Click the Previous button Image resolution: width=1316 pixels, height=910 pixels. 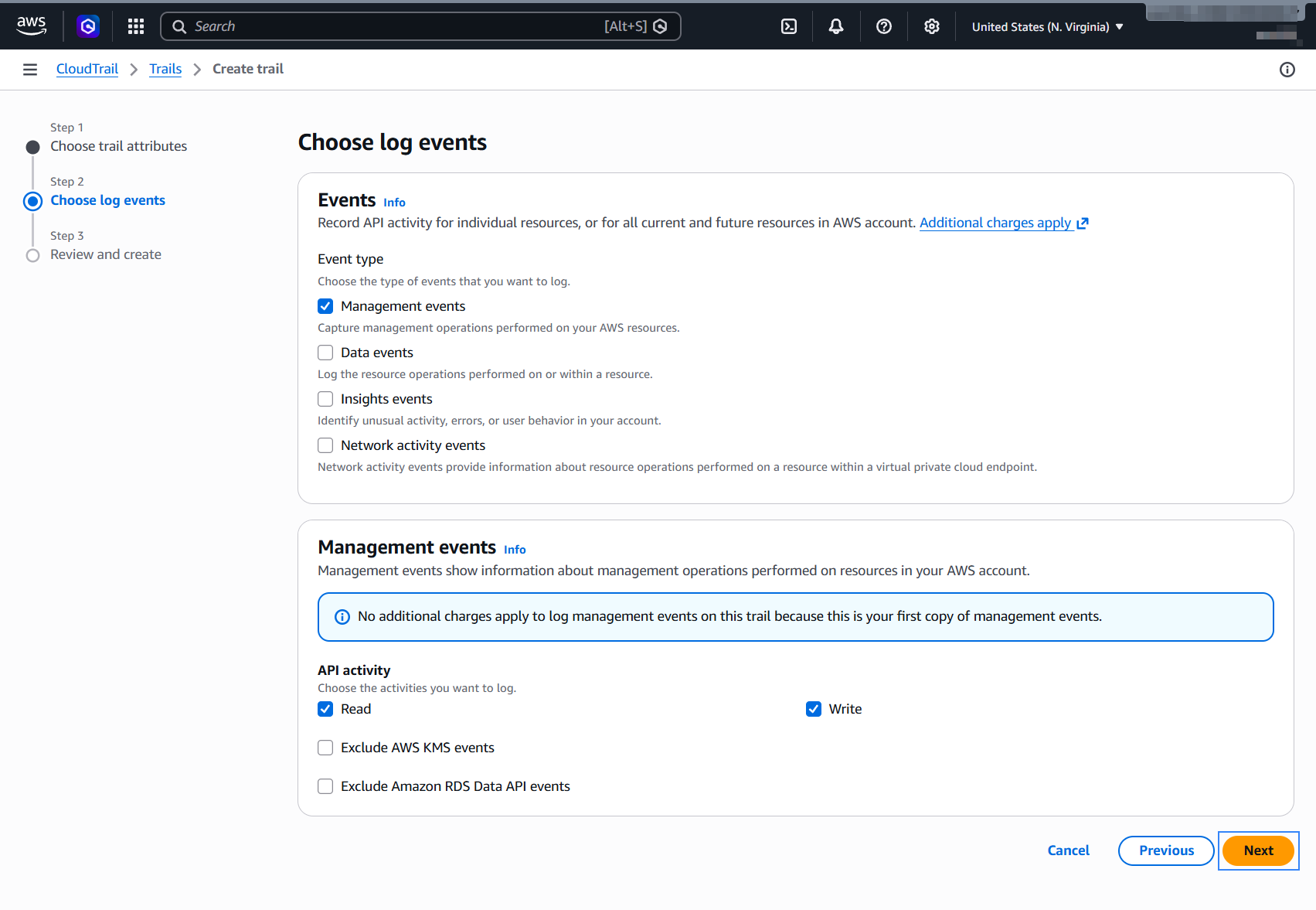tap(1166, 850)
